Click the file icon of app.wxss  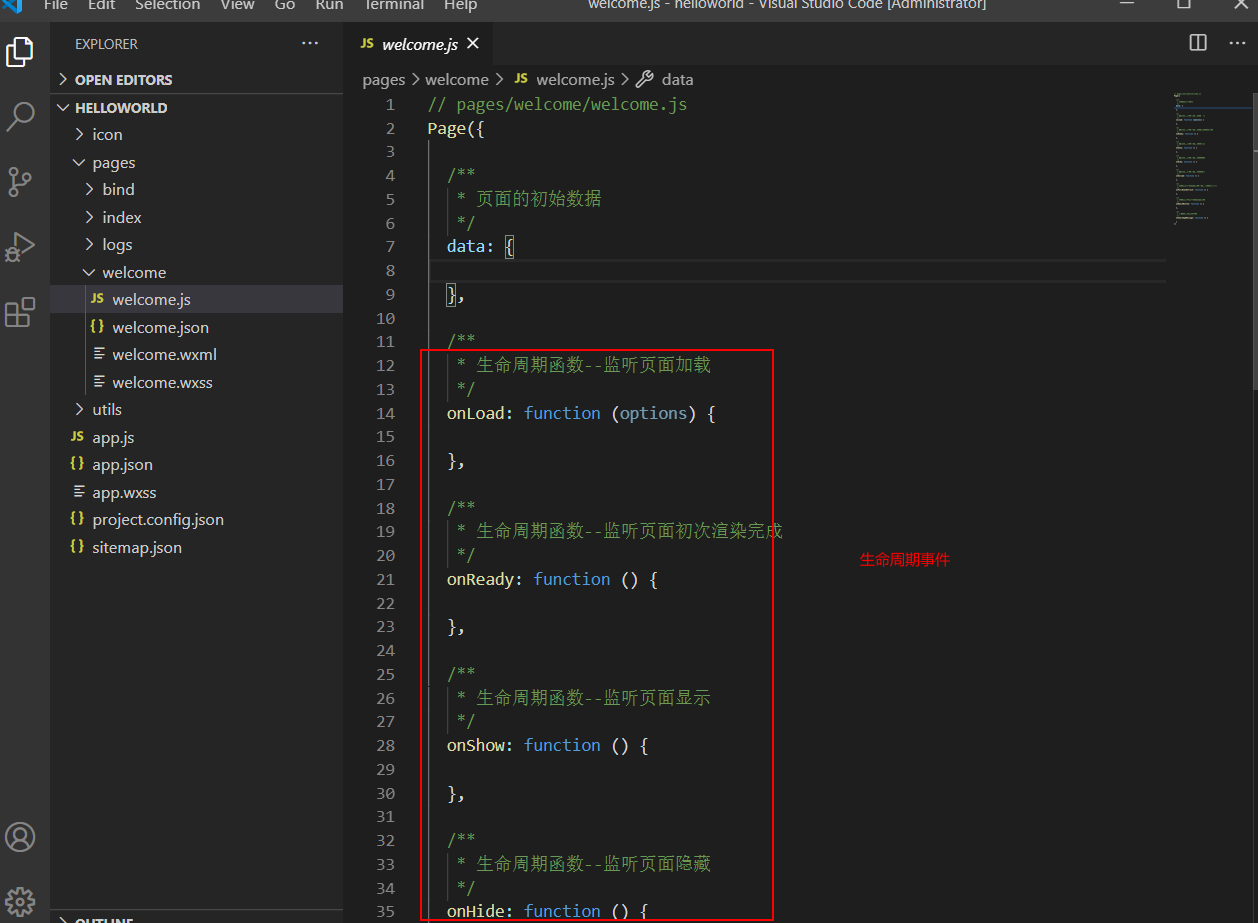coord(79,492)
